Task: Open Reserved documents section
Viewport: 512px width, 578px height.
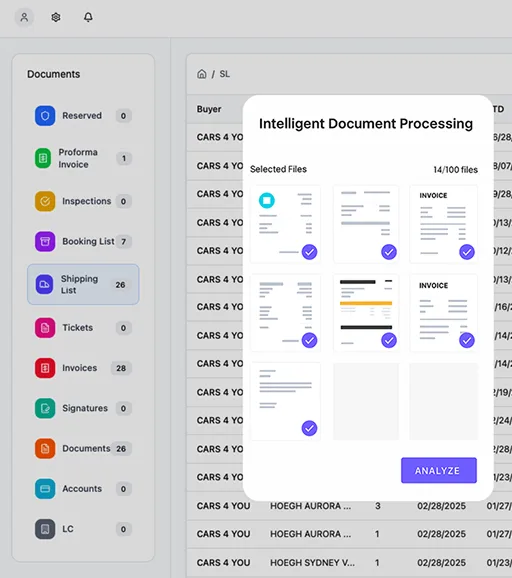Action: click(x=82, y=116)
